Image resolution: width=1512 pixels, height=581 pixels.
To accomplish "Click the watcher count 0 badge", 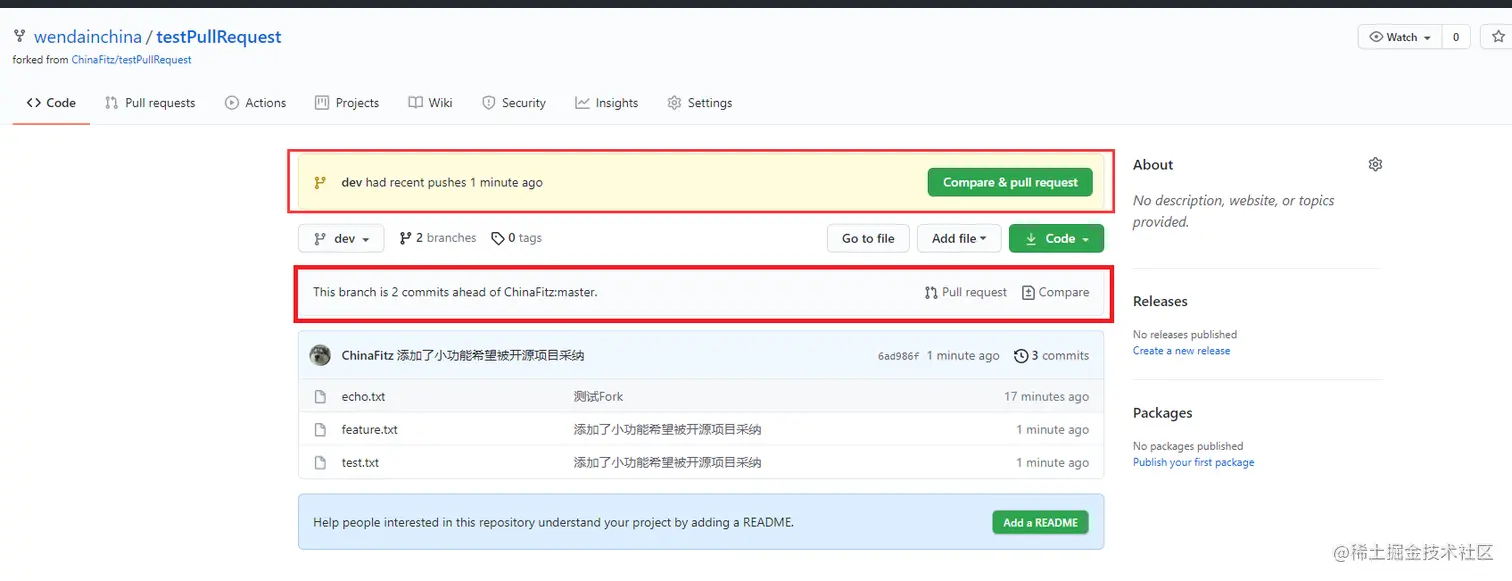I will pos(1455,37).
